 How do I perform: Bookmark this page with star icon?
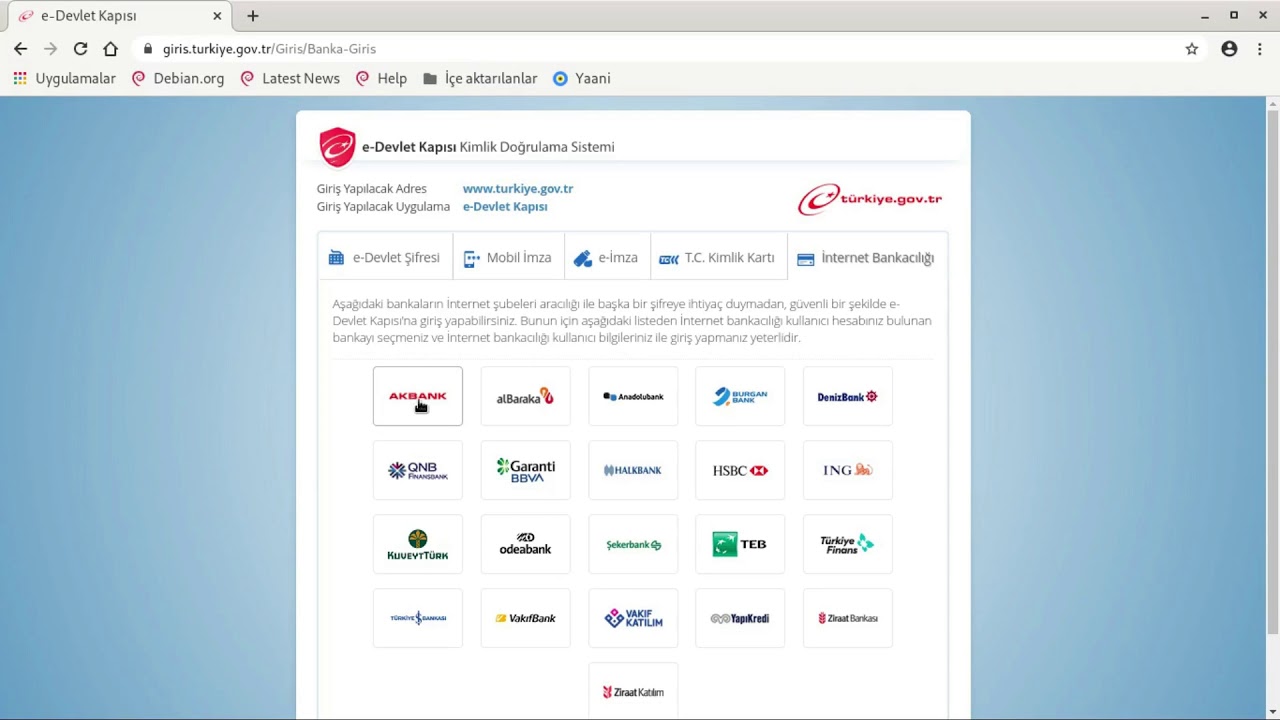[1191, 49]
